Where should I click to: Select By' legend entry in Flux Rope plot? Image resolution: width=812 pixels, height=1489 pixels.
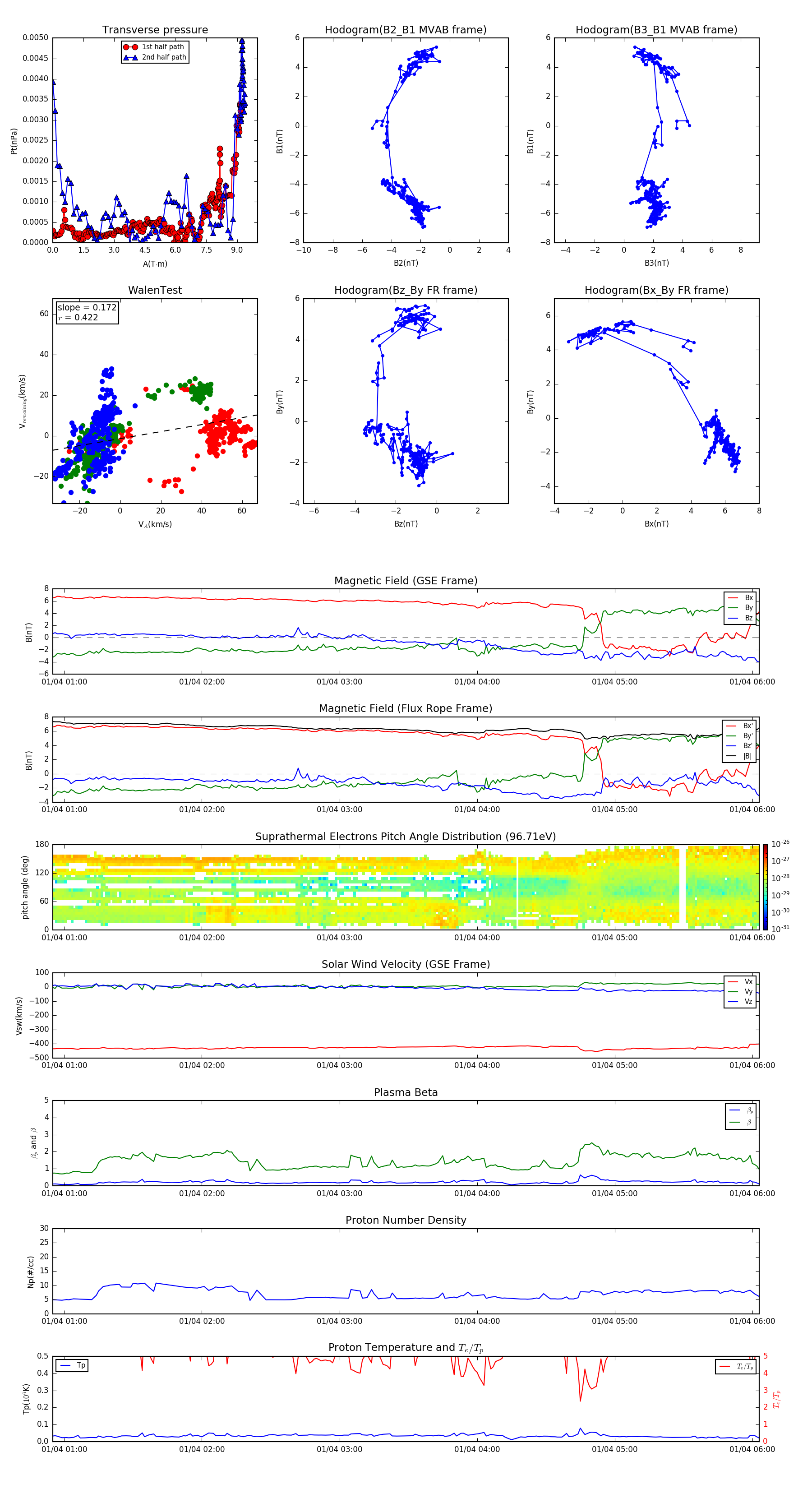[739, 736]
